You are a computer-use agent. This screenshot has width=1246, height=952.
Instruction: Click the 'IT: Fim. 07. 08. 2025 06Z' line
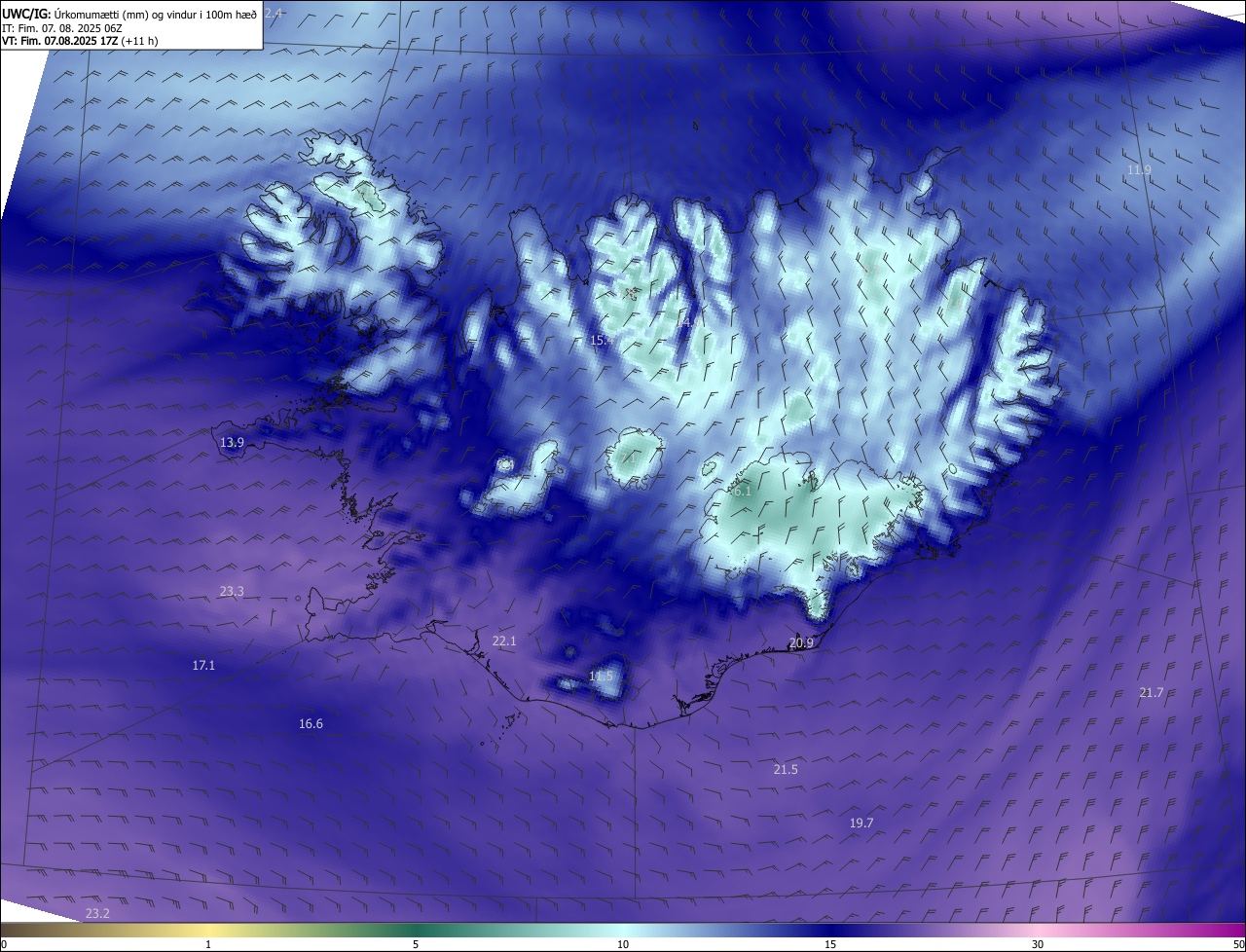60,28
